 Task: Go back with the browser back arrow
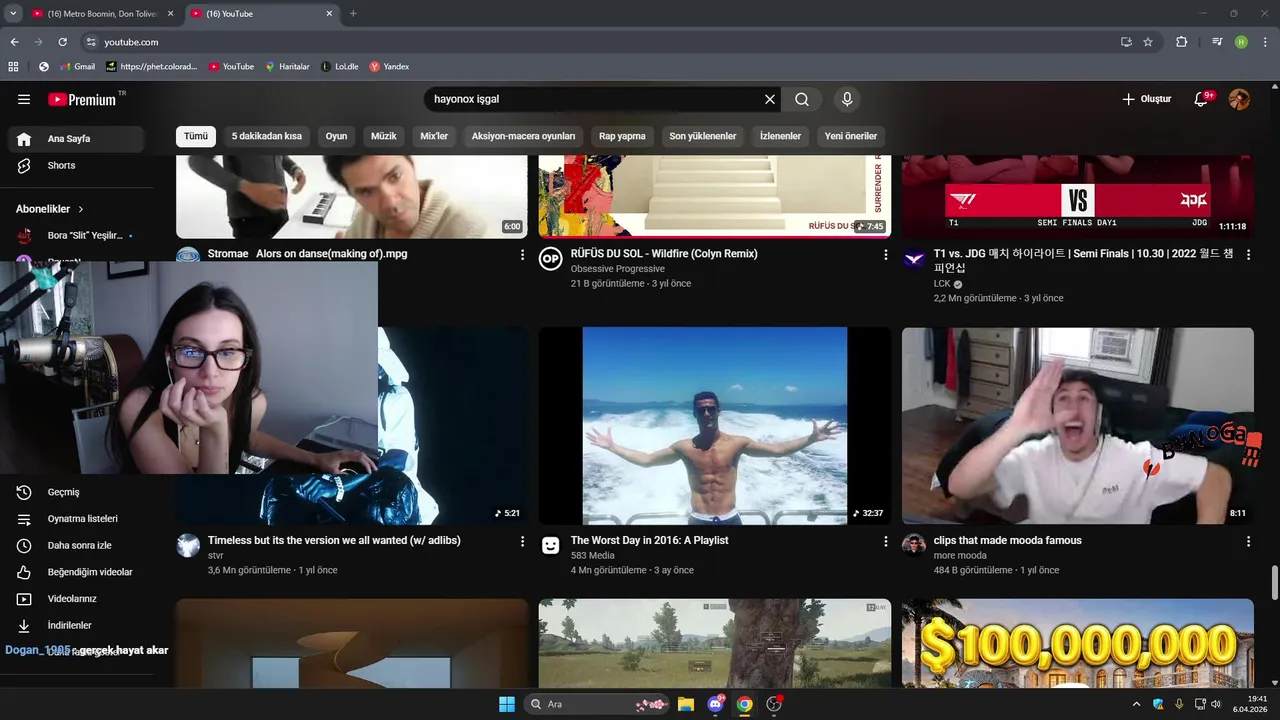14,42
